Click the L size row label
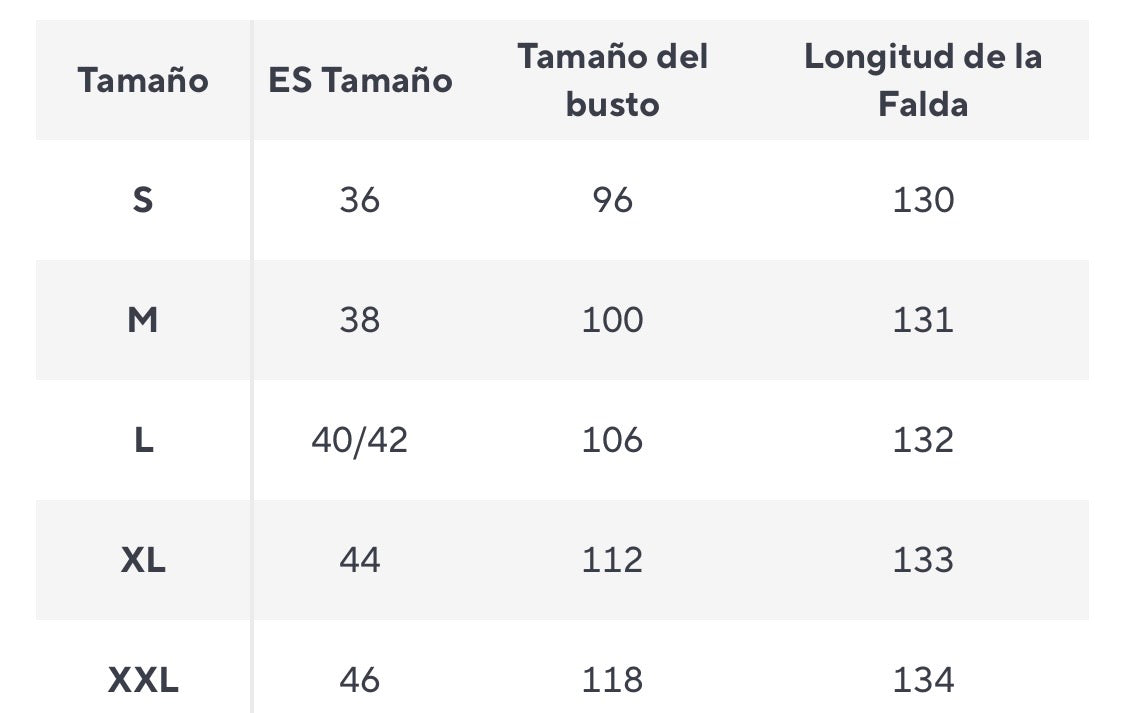The height and width of the screenshot is (713, 1125). tap(143, 440)
